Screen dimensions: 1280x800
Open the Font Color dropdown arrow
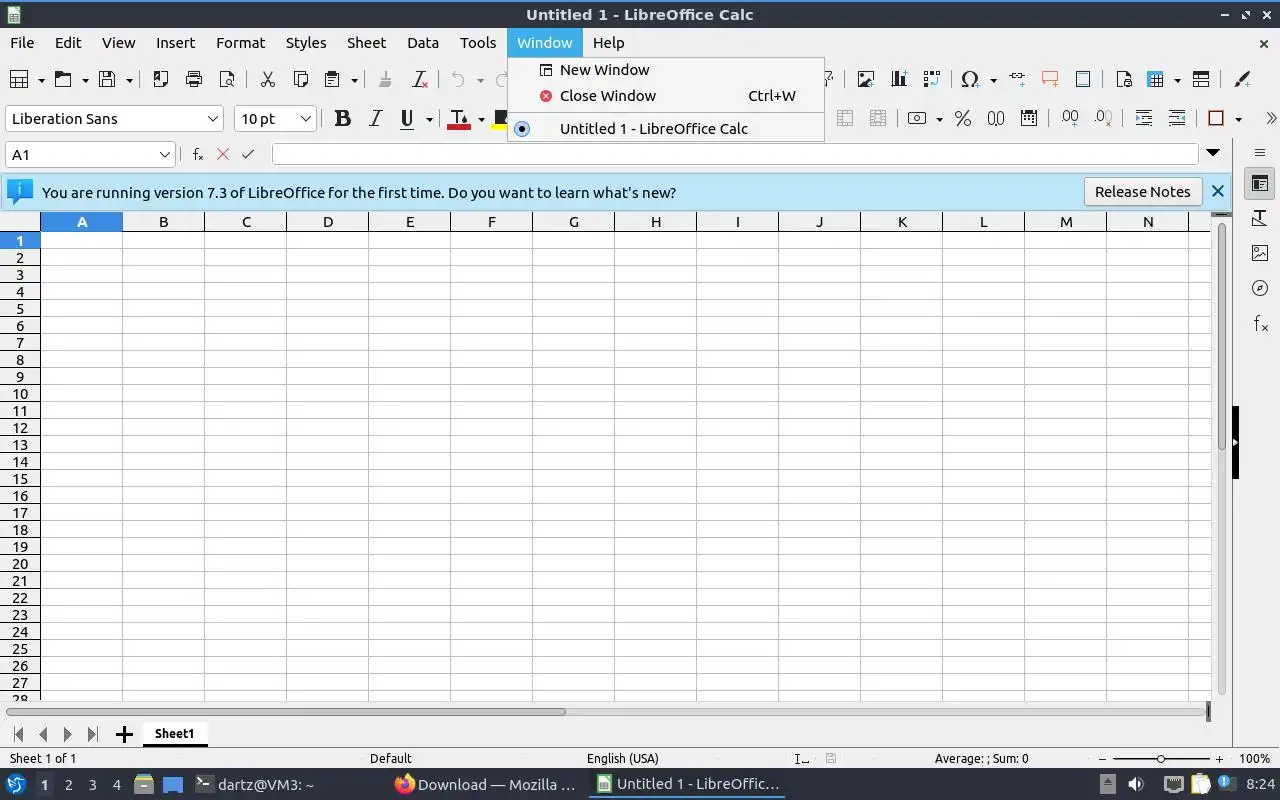481,119
